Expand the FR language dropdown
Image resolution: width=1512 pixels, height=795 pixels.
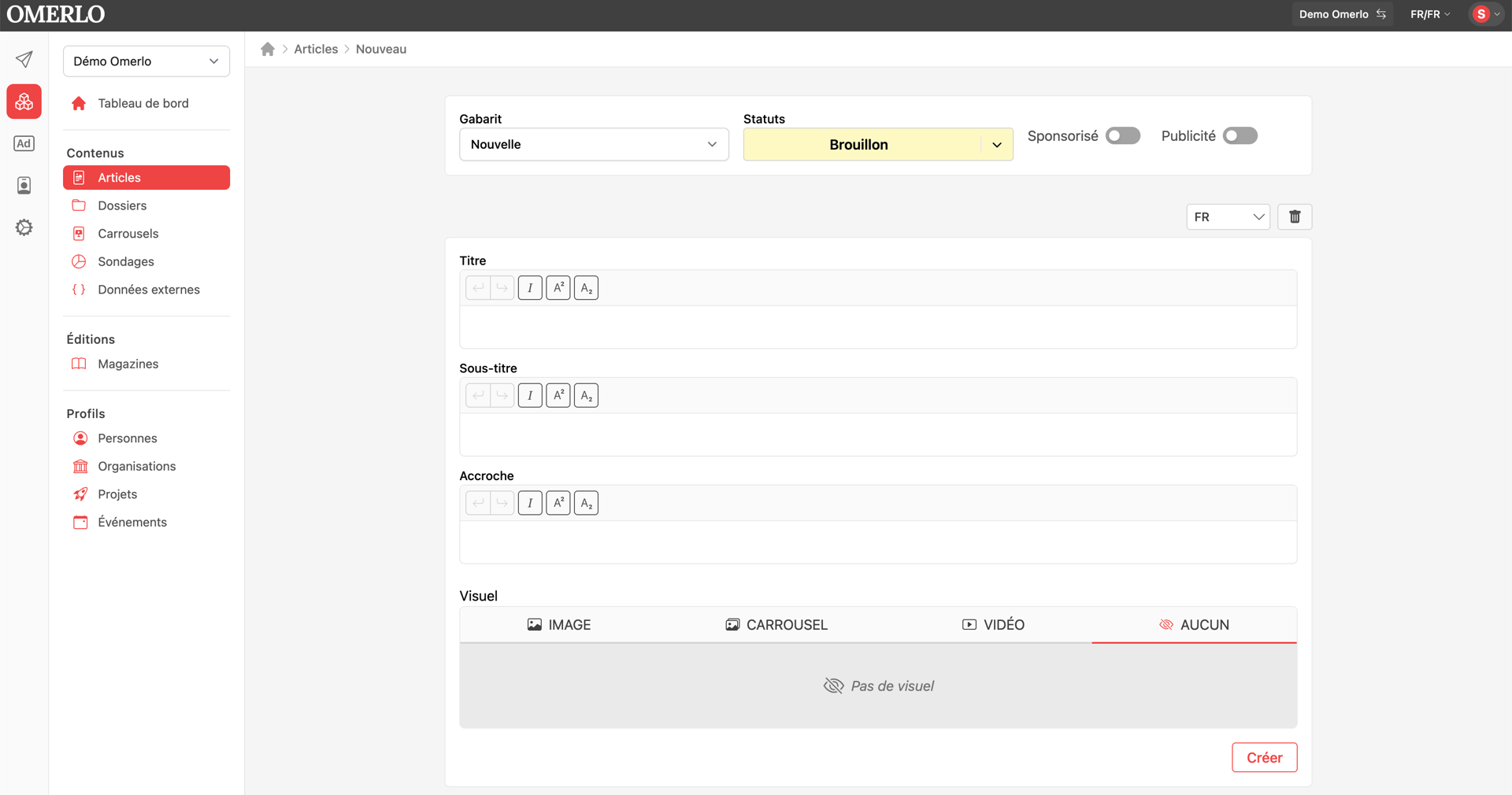1228,216
